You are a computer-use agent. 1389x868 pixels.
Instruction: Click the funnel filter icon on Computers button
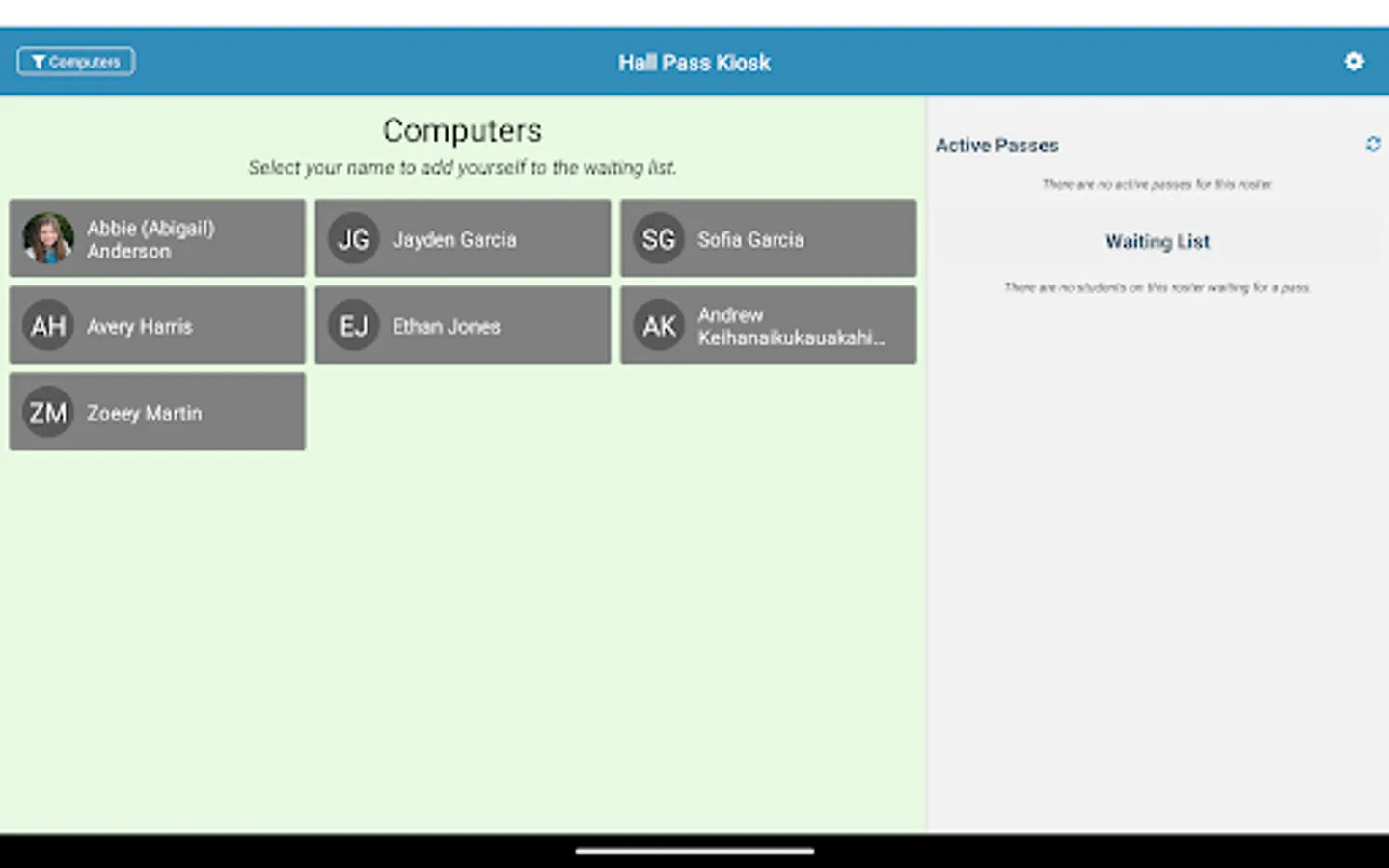click(38, 61)
